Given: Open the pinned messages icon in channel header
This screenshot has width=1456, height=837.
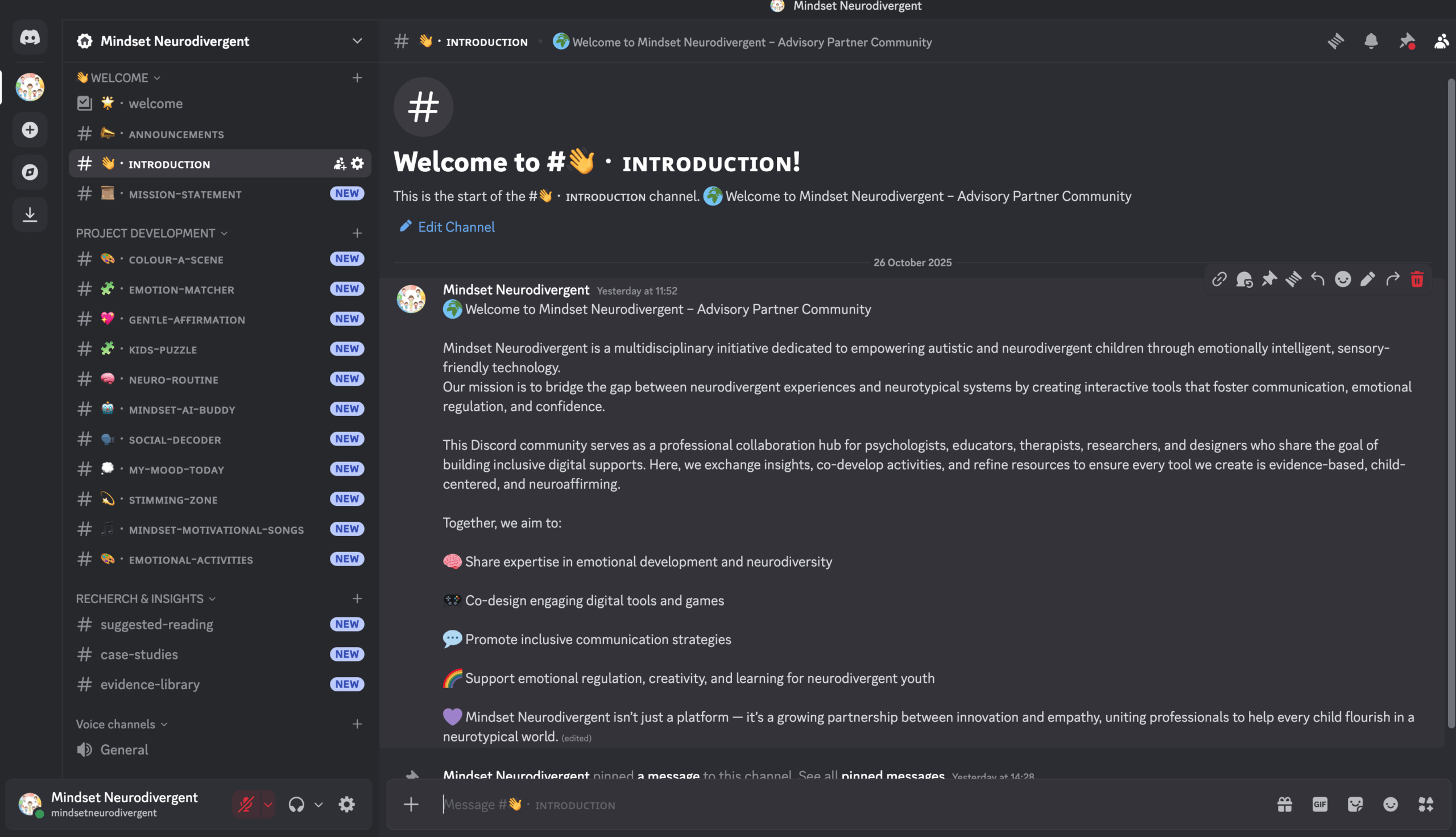Looking at the screenshot, I should coord(1408,42).
